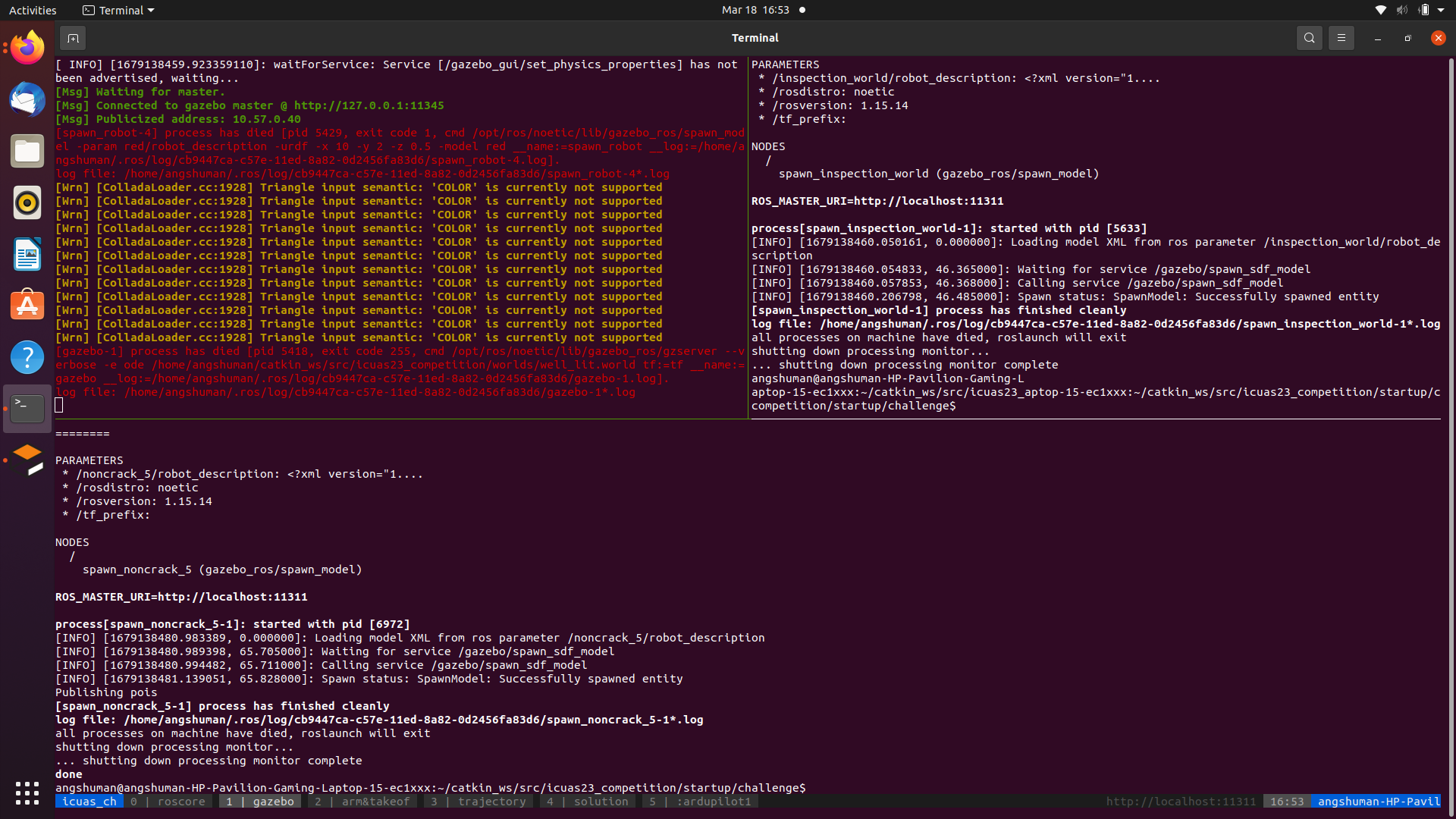Open the Activities overview
This screenshot has height=819, width=1456.
coord(33,10)
